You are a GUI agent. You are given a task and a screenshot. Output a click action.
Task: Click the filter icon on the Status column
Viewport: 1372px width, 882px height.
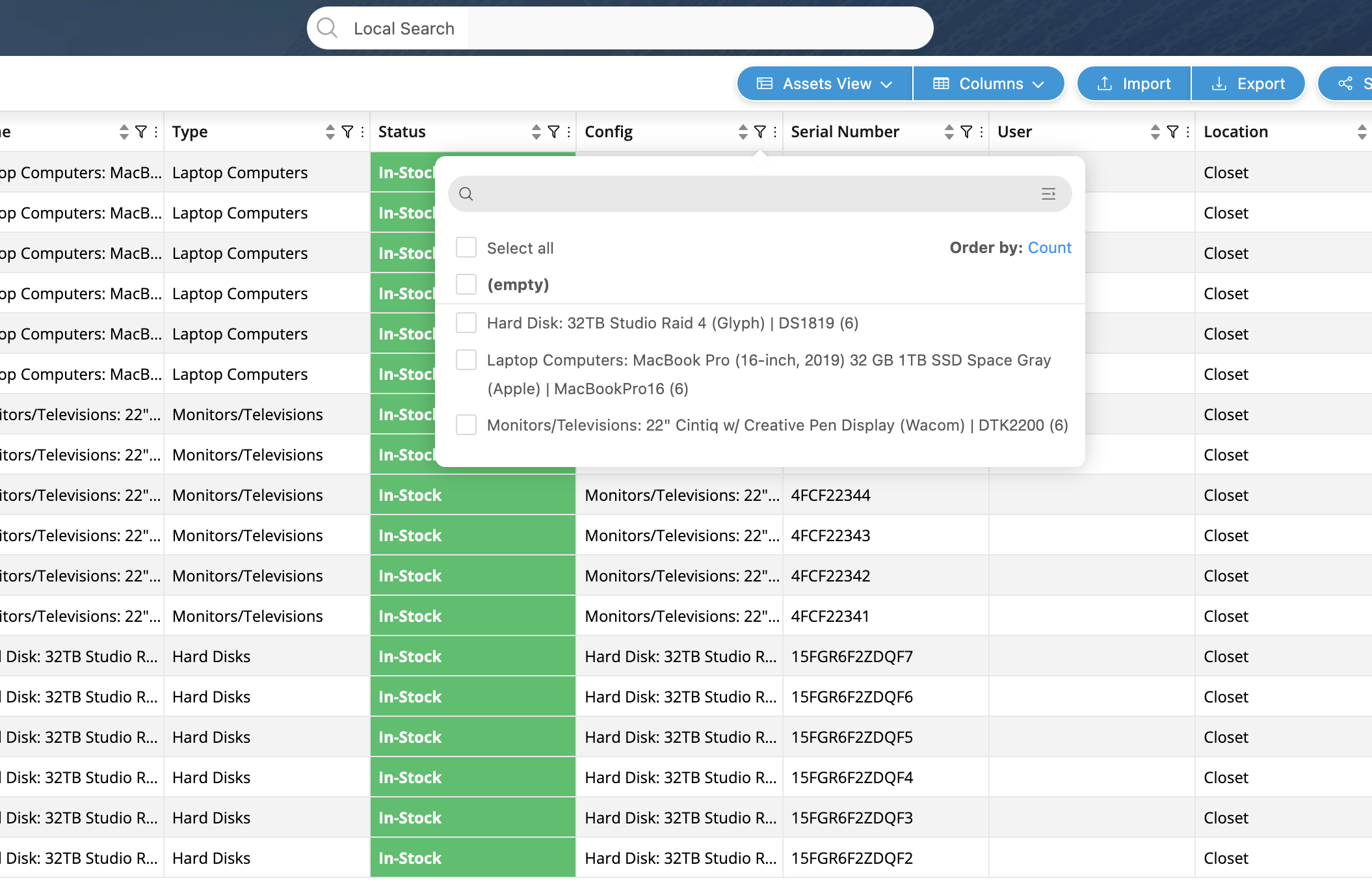pyautogui.click(x=553, y=131)
